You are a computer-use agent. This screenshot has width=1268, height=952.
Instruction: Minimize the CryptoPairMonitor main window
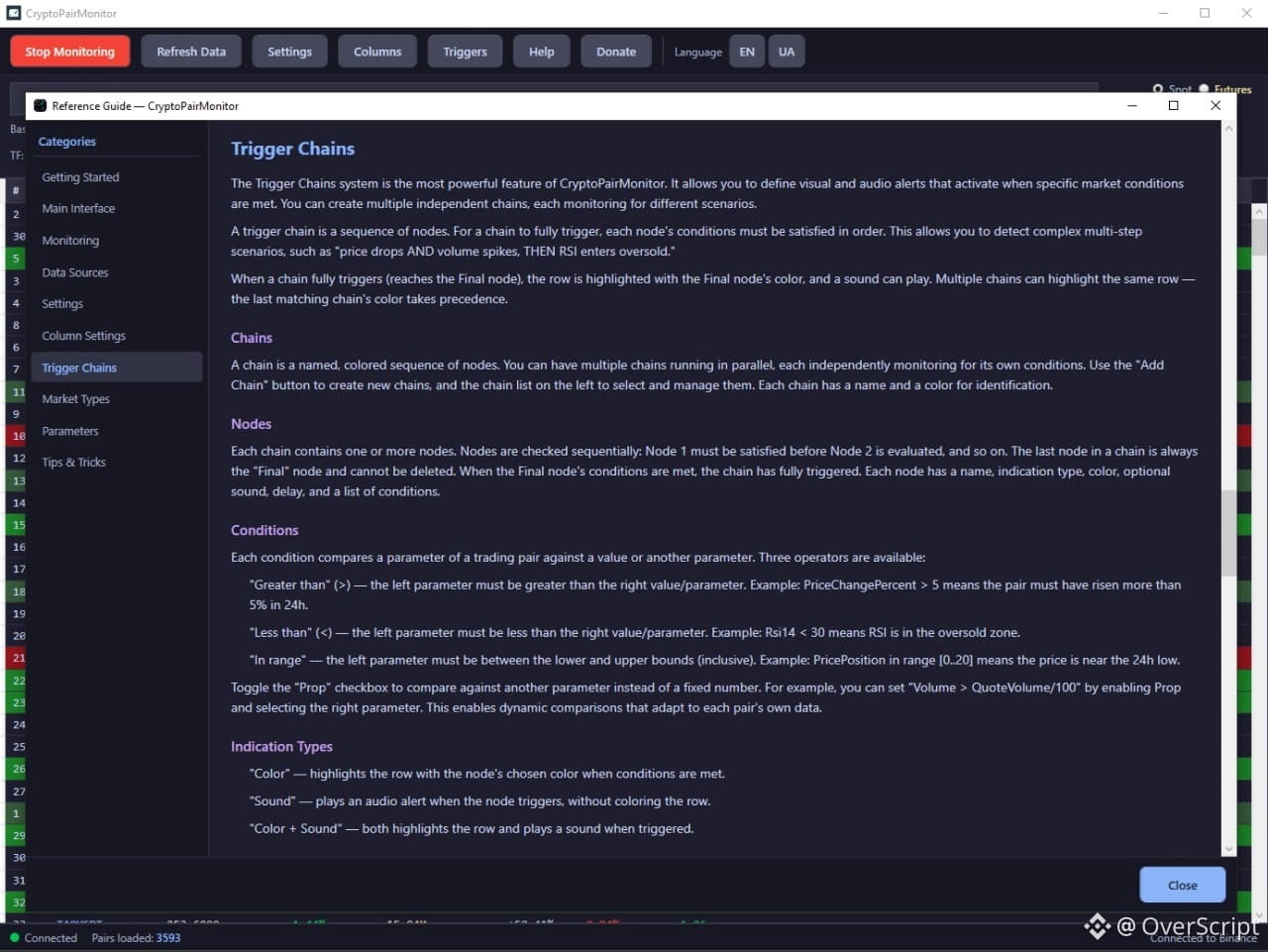tap(1163, 13)
